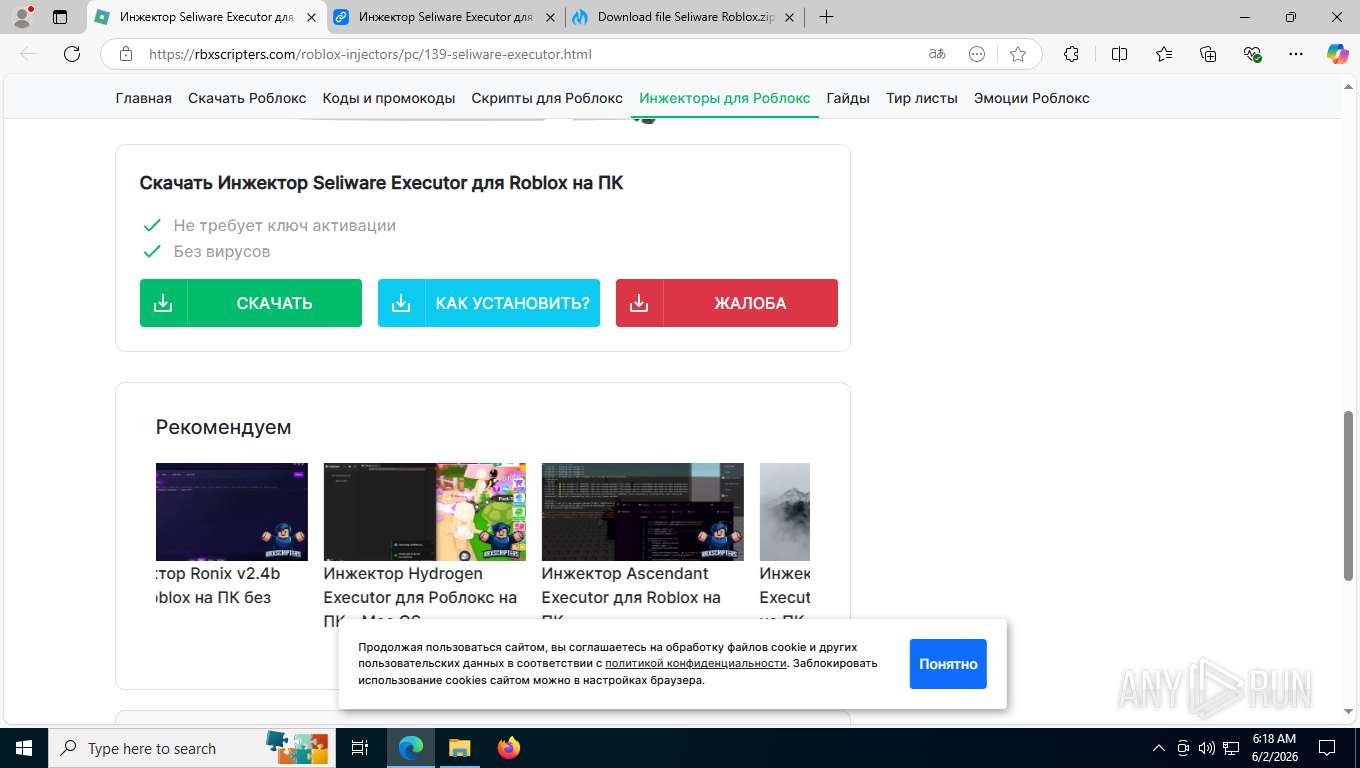Viewport: 1360px width, 768px height.
Task: Open the tab actions menu icon
Action: [60, 17]
